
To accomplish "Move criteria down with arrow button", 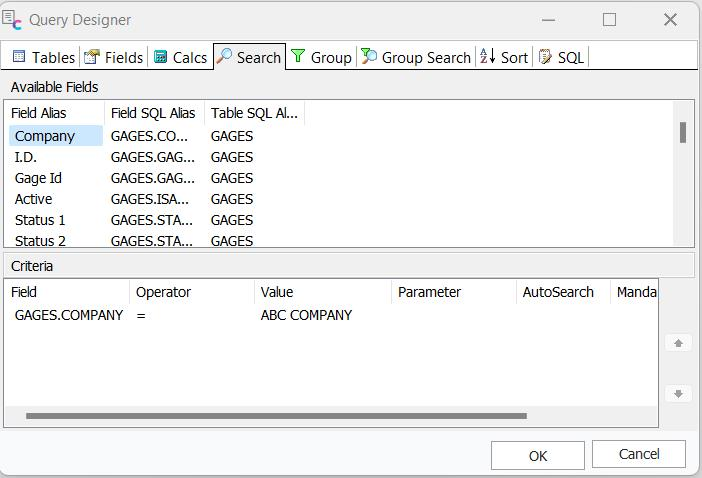I will pyautogui.click(x=678, y=393).
